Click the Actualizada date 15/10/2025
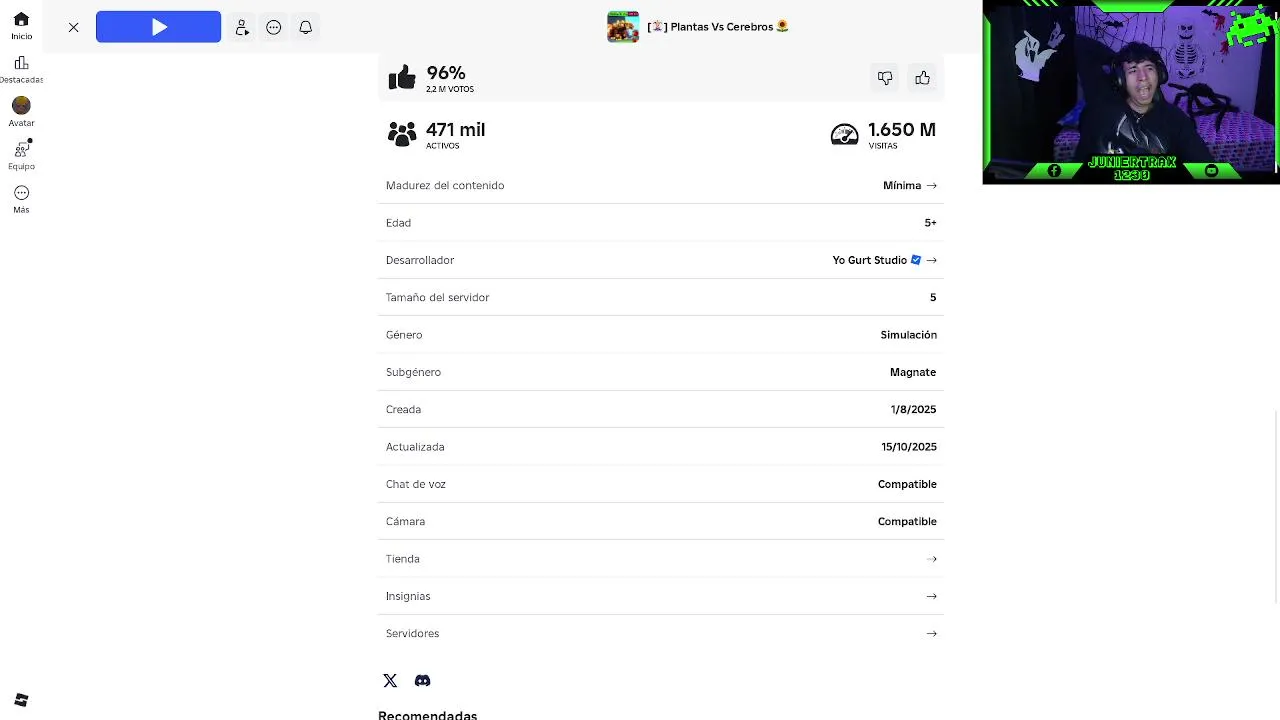Screen dimensions: 1280x720 coord(909,447)
